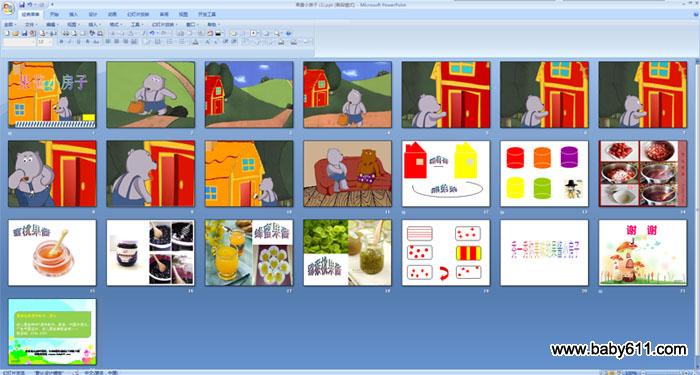The width and height of the screenshot is (700, 375).
Task: Click the Open folder icon in the classic toolbar
Action: [x=15, y=33]
